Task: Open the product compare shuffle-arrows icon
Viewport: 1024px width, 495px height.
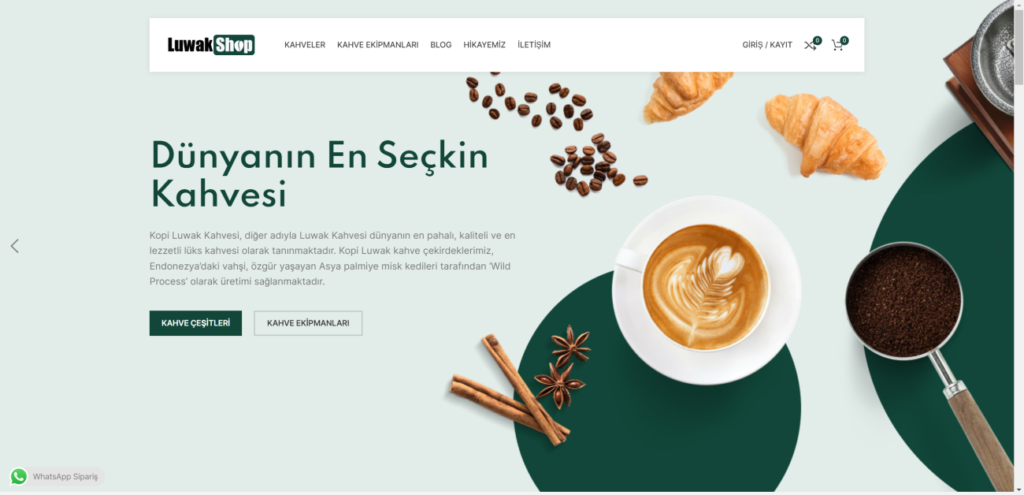Action: [x=810, y=45]
